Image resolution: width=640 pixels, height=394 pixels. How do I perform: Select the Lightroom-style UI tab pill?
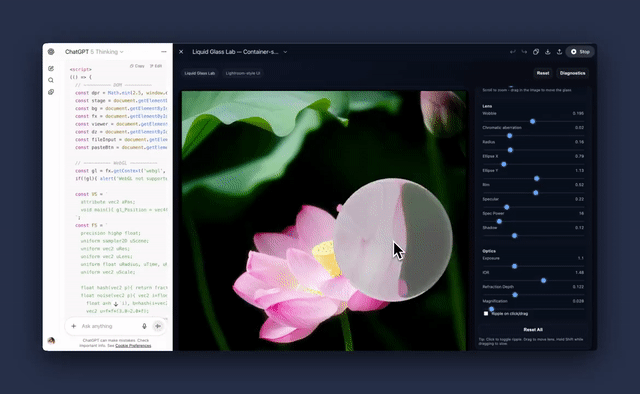click(243, 73)
